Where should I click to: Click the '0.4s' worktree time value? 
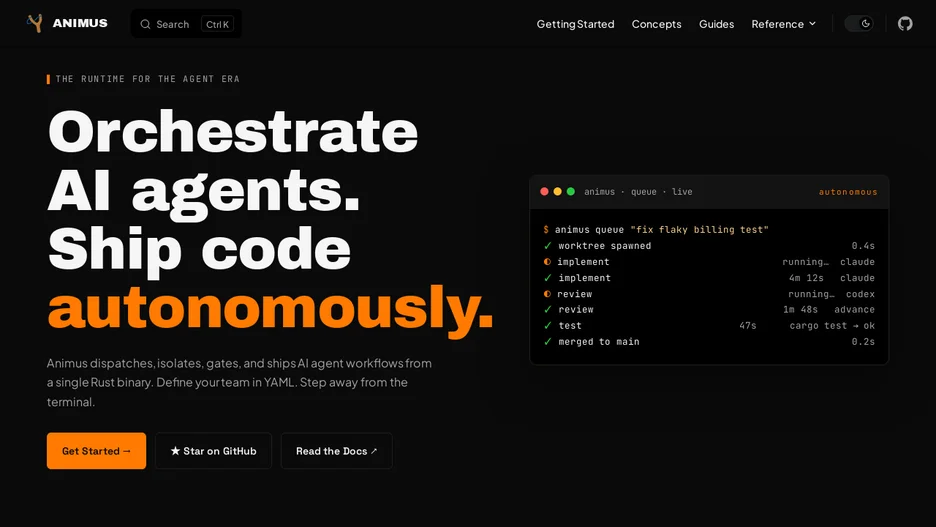[863, 246]
